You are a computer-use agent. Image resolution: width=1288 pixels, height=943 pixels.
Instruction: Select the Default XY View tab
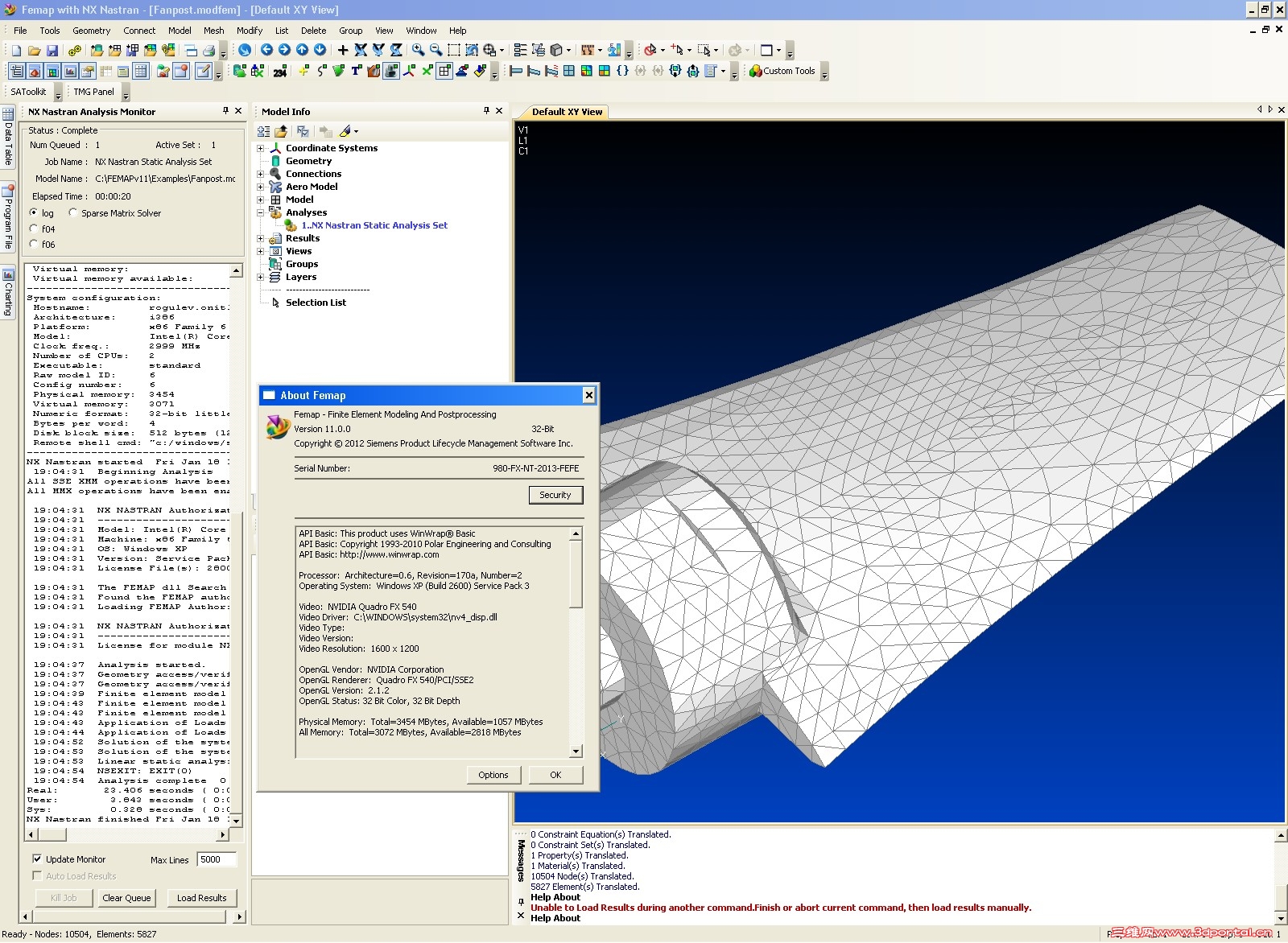pyautogui.click(x=567, y=112)
